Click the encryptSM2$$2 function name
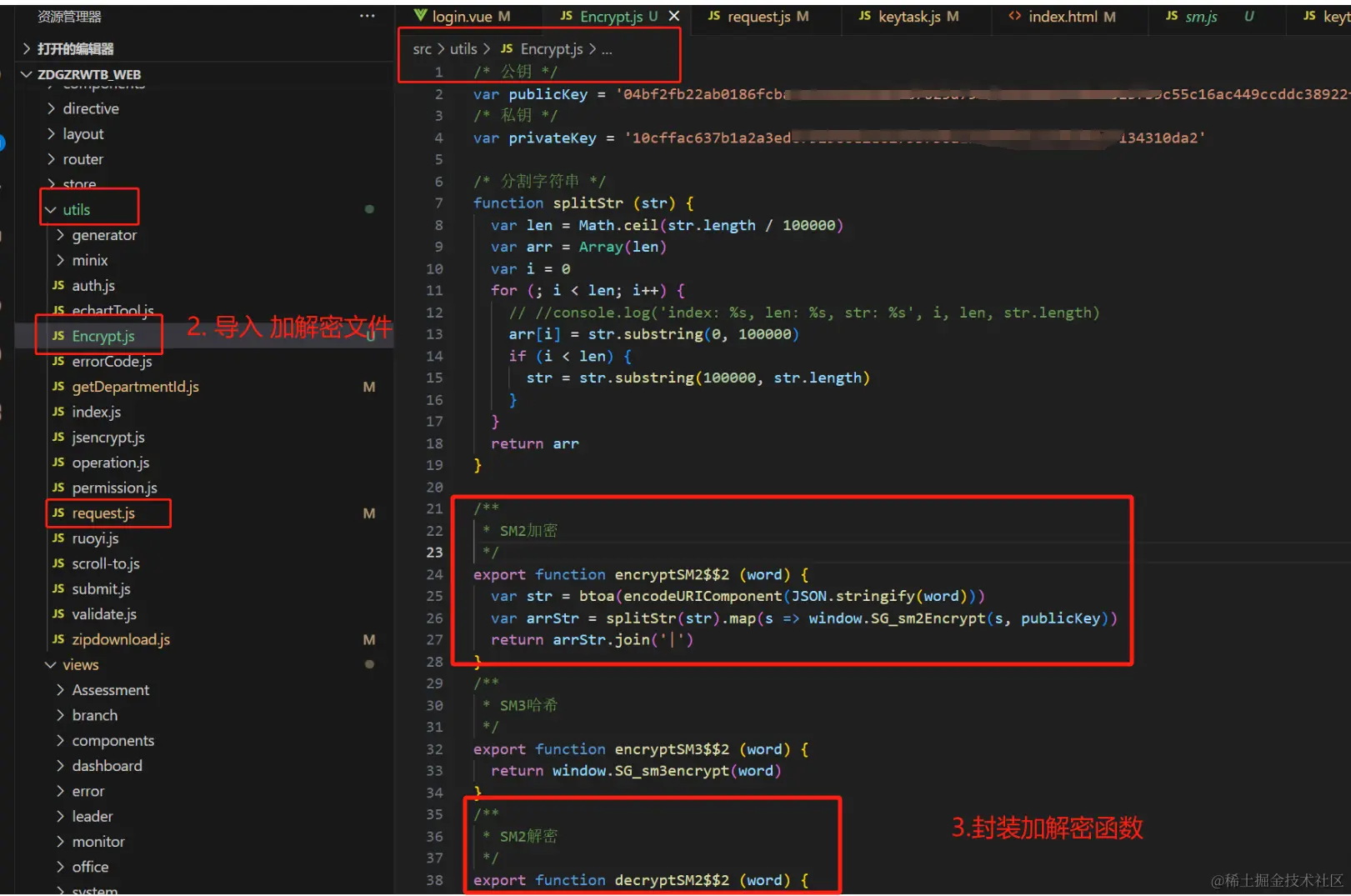The width and height of the screenshot is (1351, 896). (672, 574)
